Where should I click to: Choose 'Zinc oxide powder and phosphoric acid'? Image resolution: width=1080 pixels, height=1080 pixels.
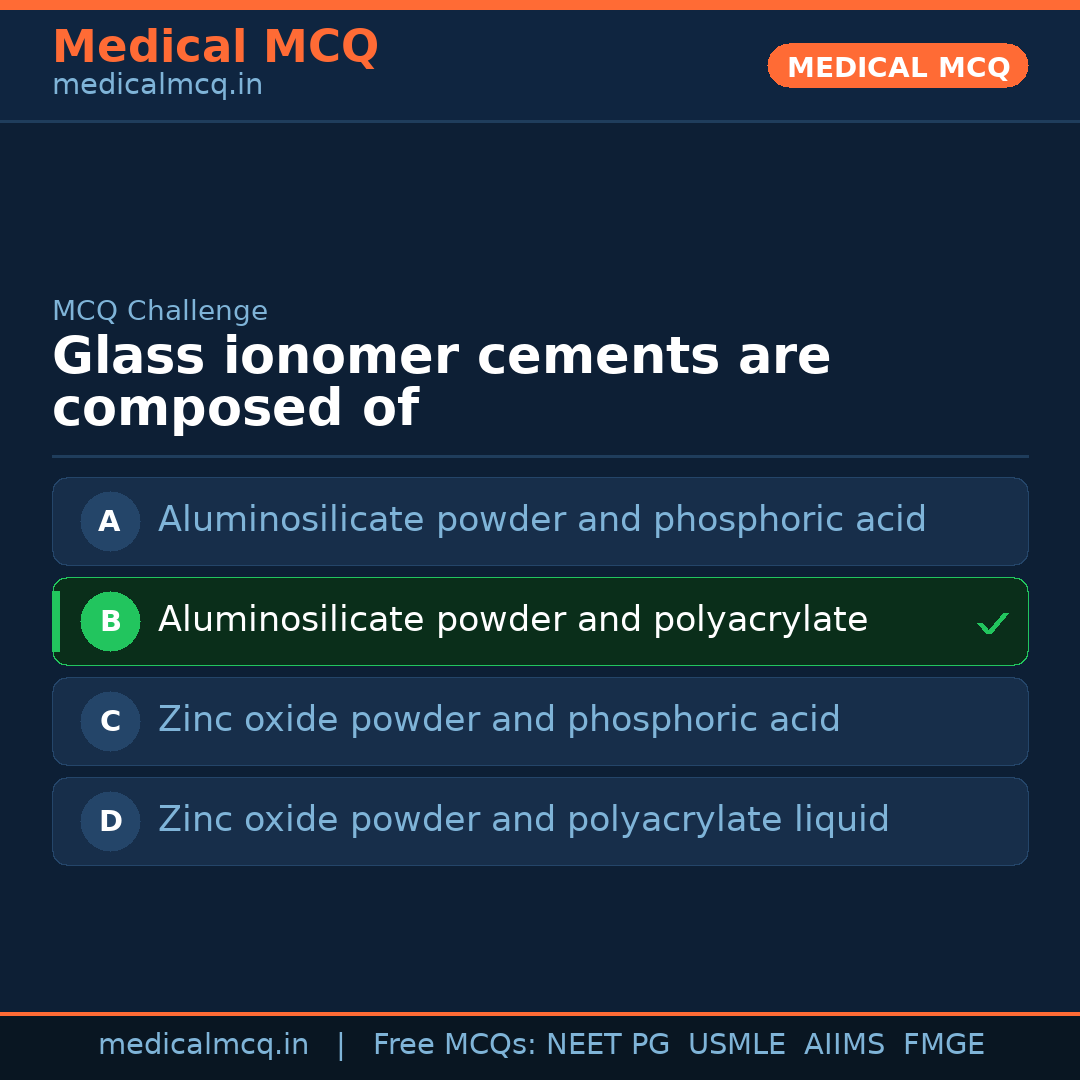click(x=499, y=720)
